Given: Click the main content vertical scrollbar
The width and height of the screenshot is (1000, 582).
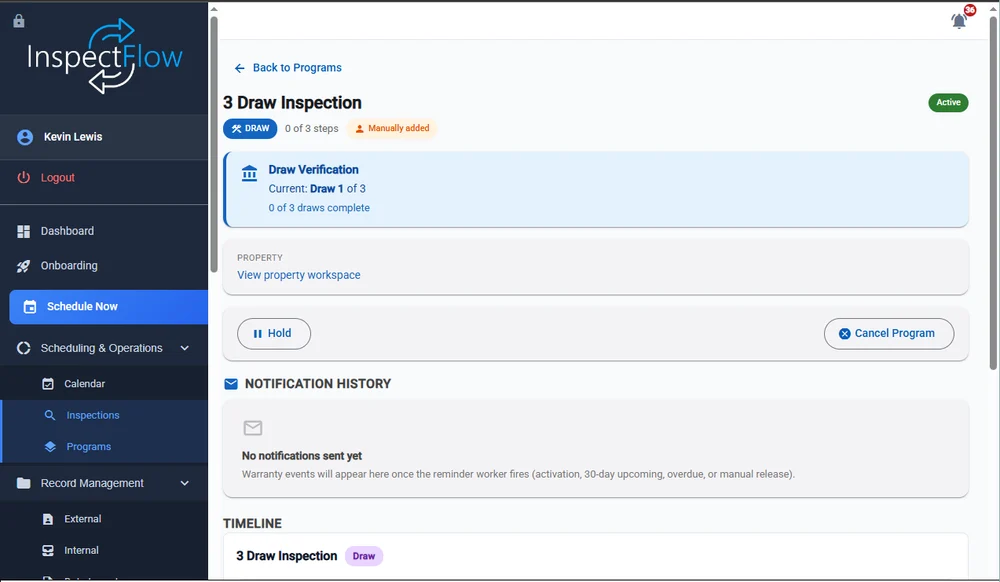Looking at the screenshot, I should coord(993,191).
